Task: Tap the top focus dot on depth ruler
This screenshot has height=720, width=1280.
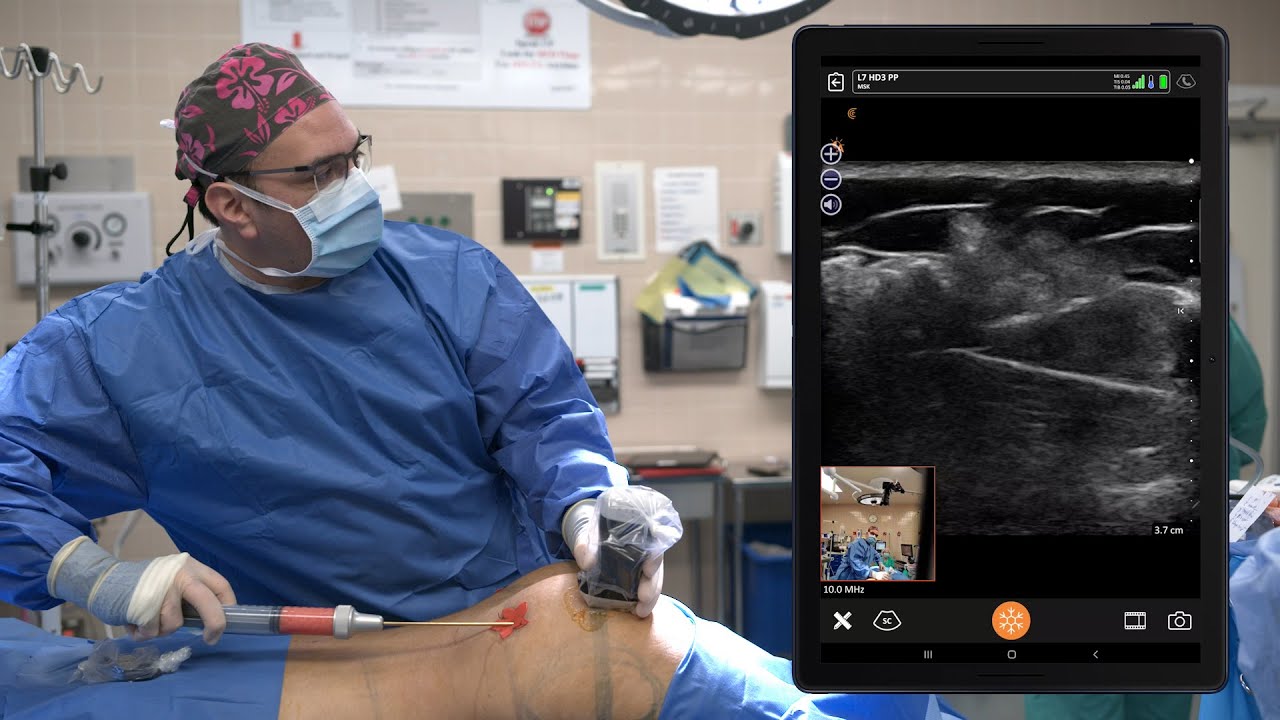Action: [1192, 161]
